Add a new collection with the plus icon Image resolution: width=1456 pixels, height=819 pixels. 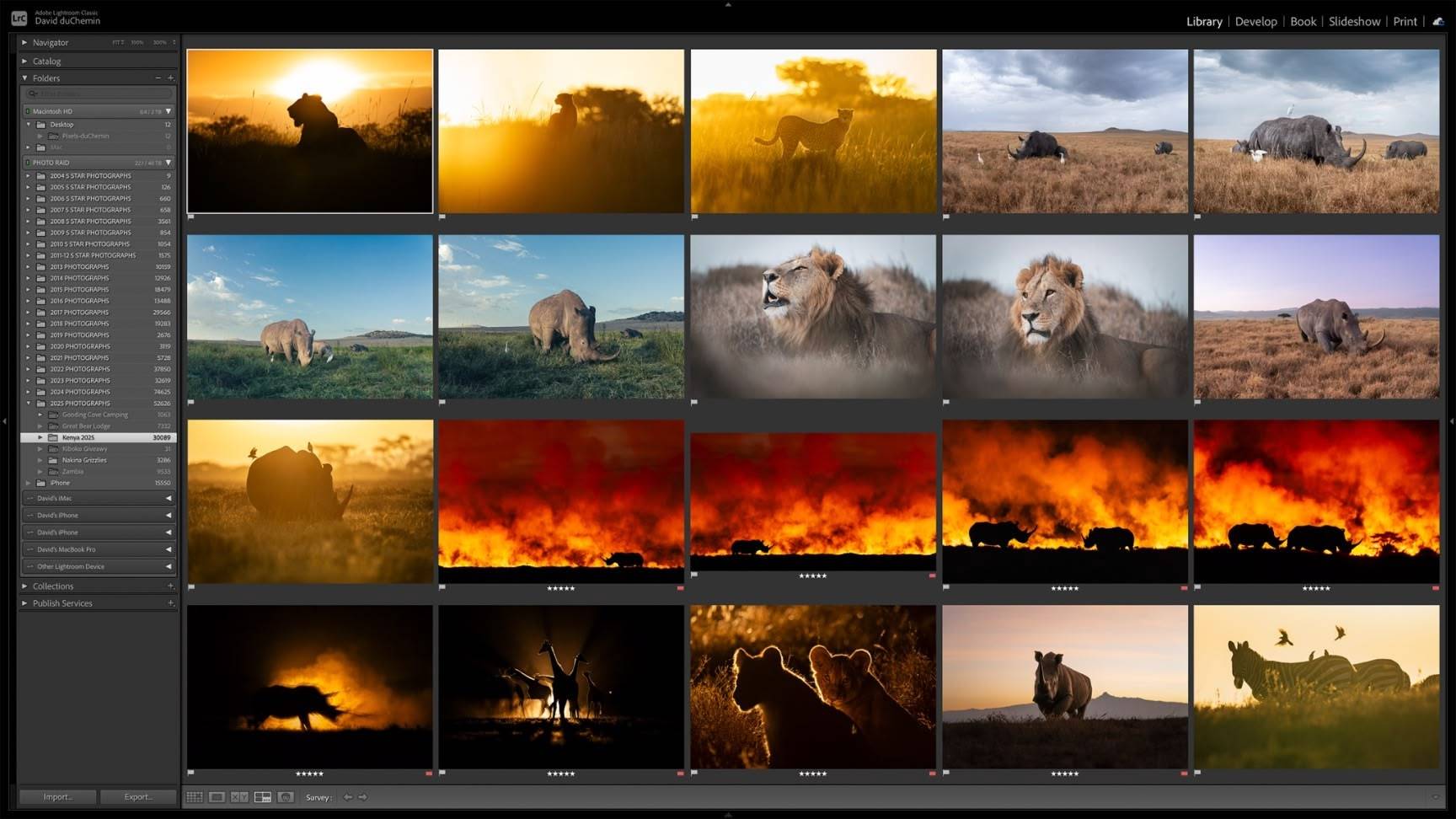pos(171,586)
